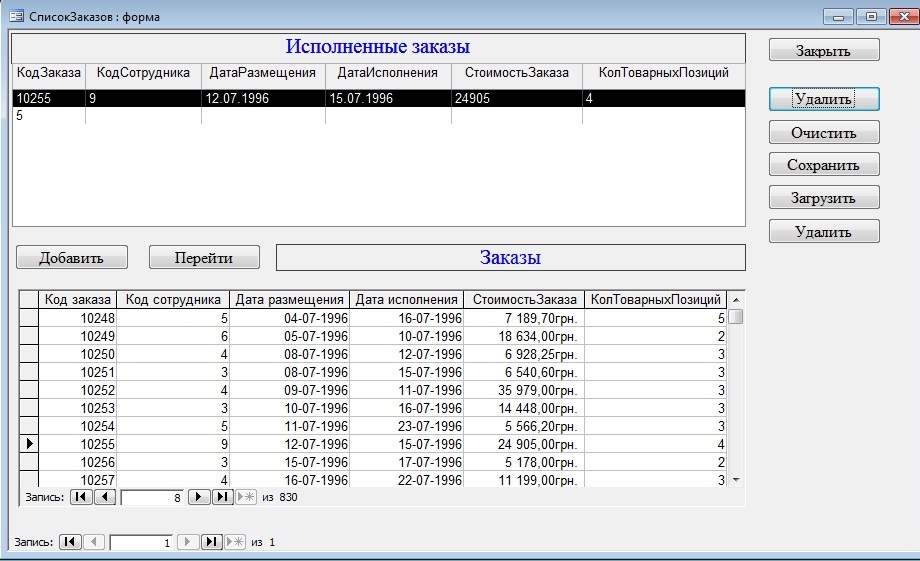Select row selector for order 10257
This screenshot has height=561, width=920.
29,479
